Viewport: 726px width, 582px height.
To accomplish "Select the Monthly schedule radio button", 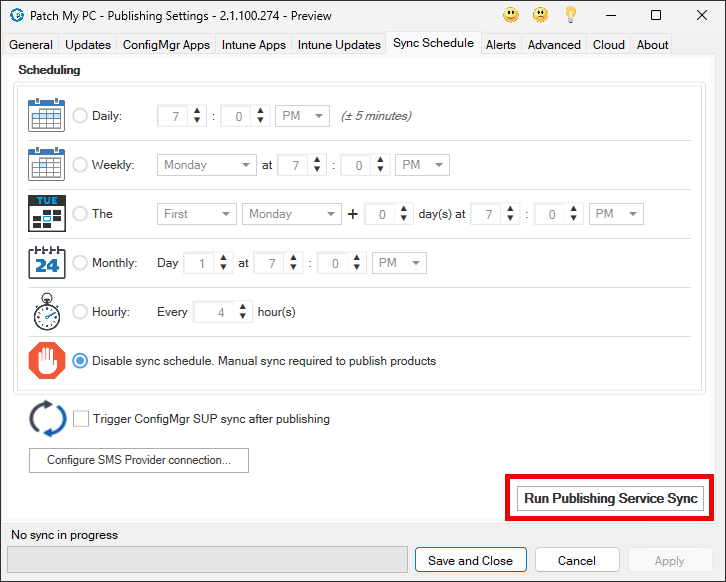I will pos(80,263).
